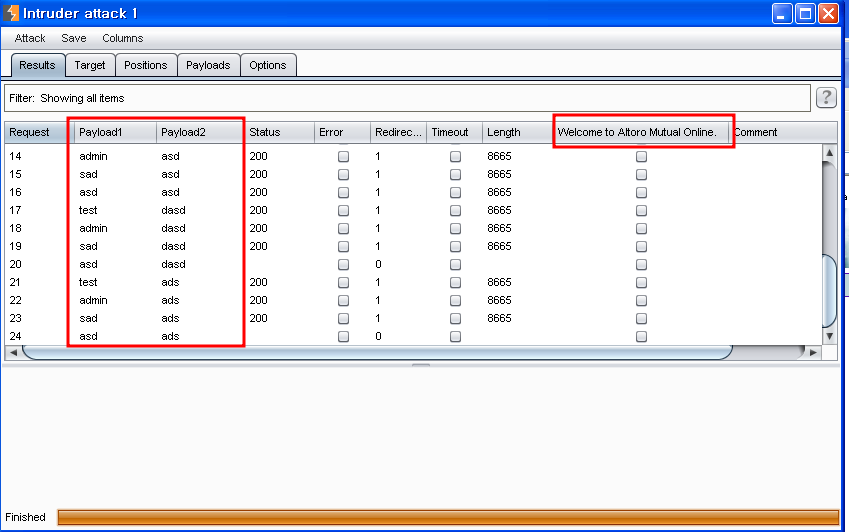The width and height of the screenshot is (849, 532).
Task: Click 'ads' payload in request 21
Action: click(x=170, y=283)
